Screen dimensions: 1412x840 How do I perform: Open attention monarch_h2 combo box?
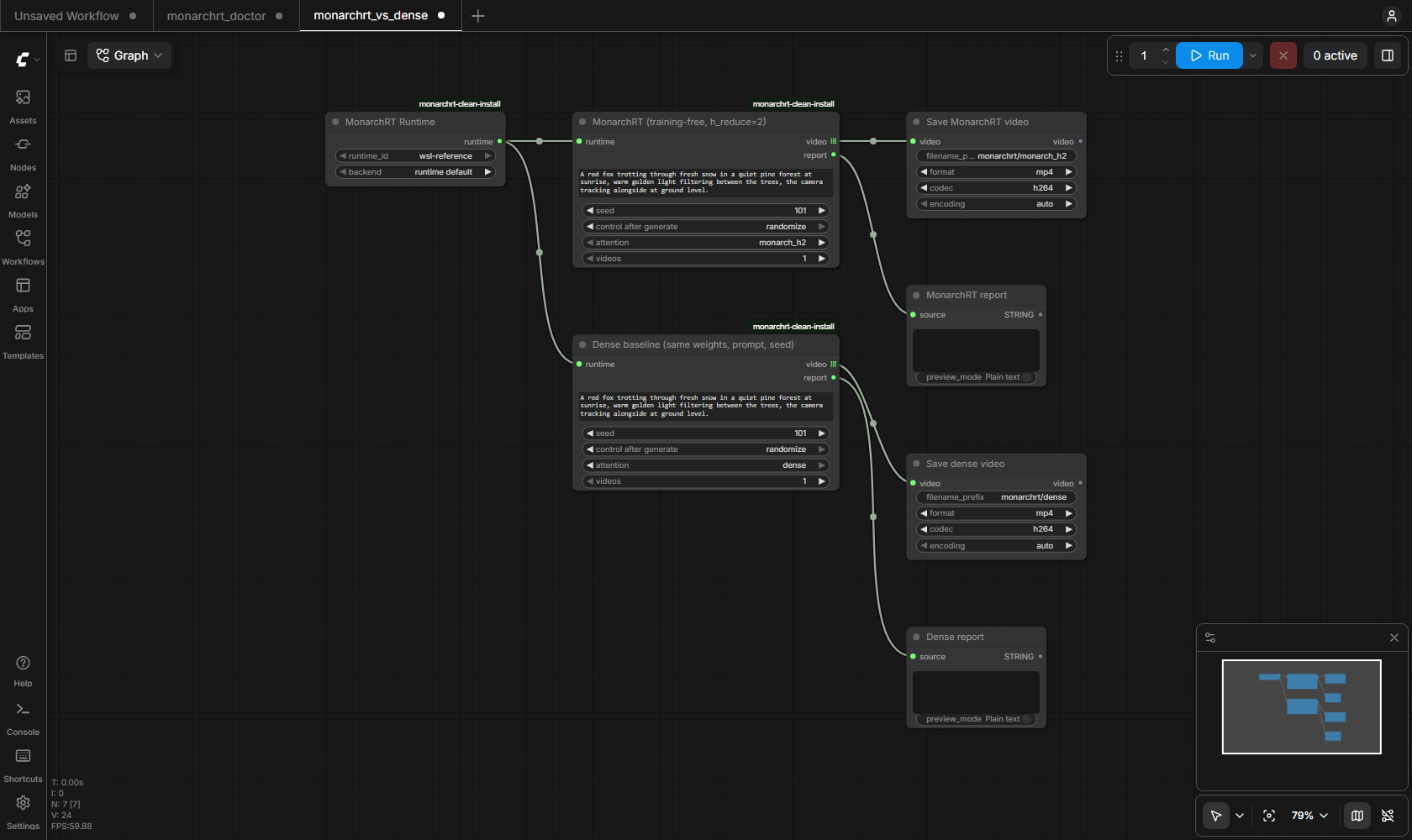pos(705,243)
